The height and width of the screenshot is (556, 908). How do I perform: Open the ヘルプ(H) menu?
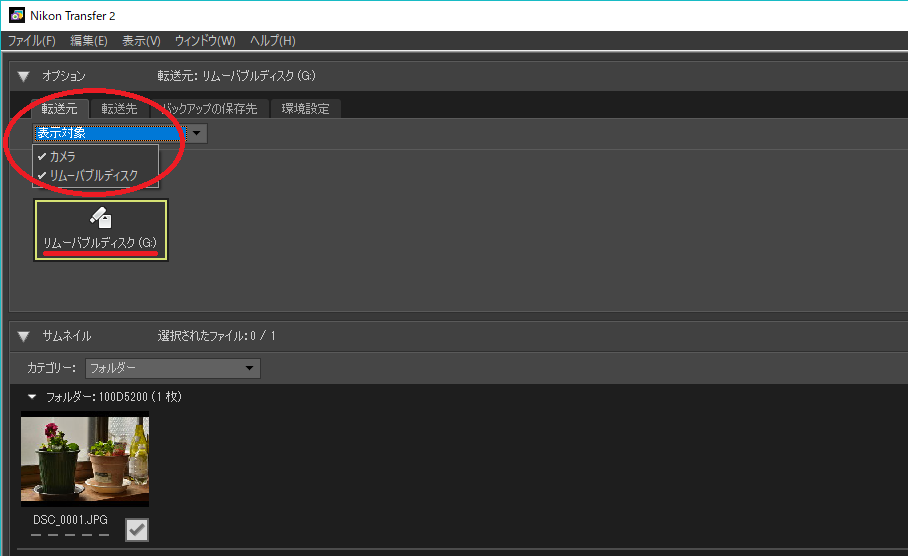point(272,41)
